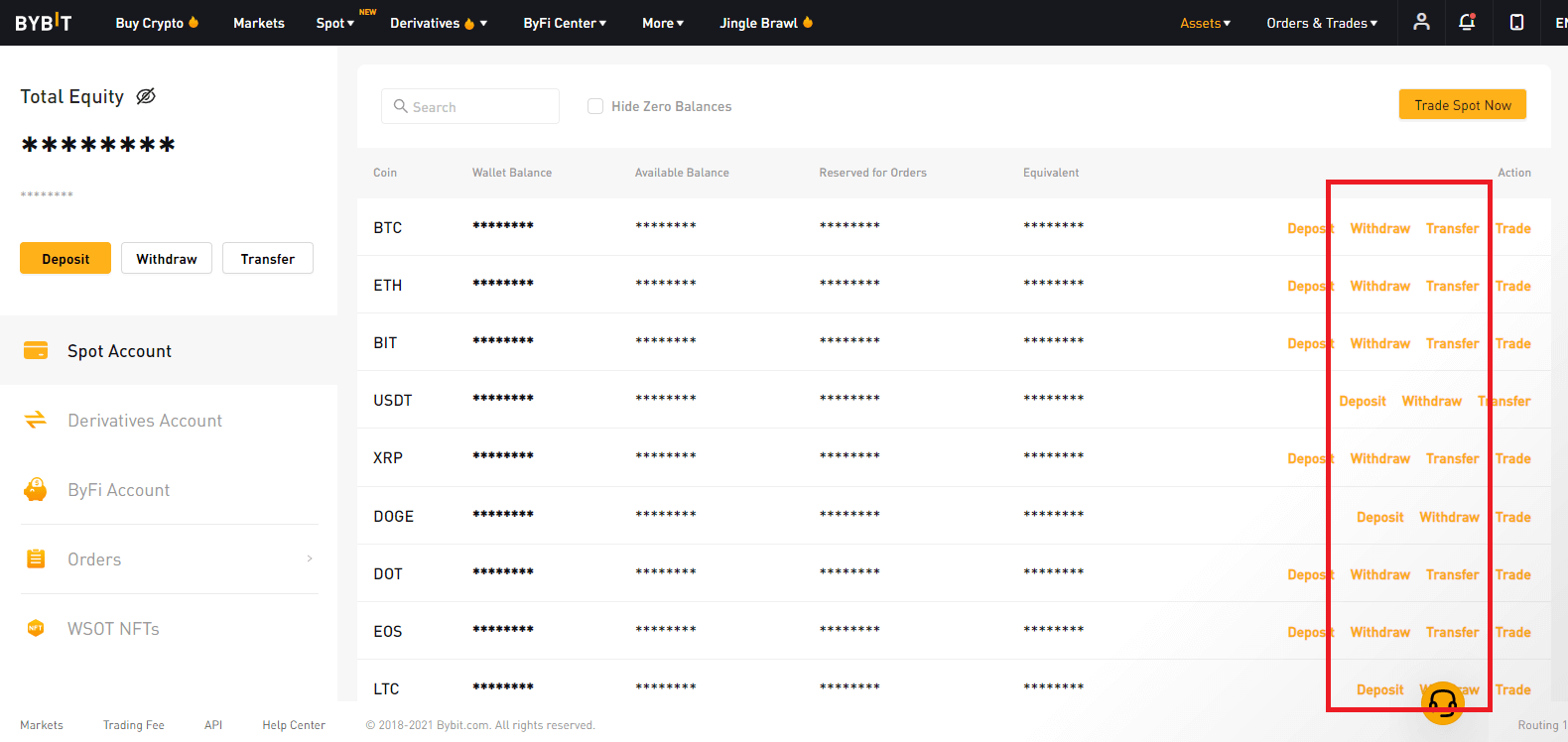Click the Derivatives Account arrows icon
This screenshot has width=1568, height=742.
tap(36, 420)
